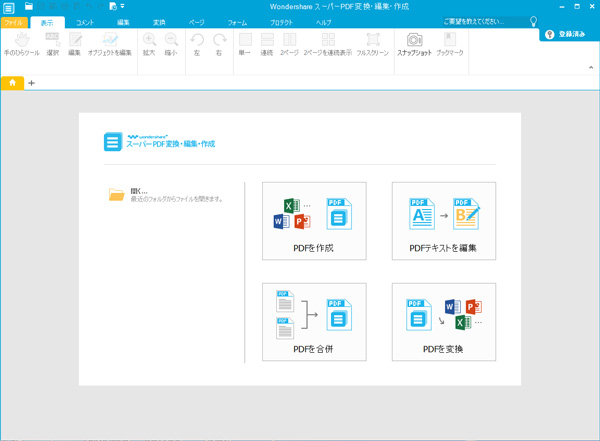600x441 pixels.
Task: Expand the quick access toolbar customize arrow
Action: (x=122, y=6)
